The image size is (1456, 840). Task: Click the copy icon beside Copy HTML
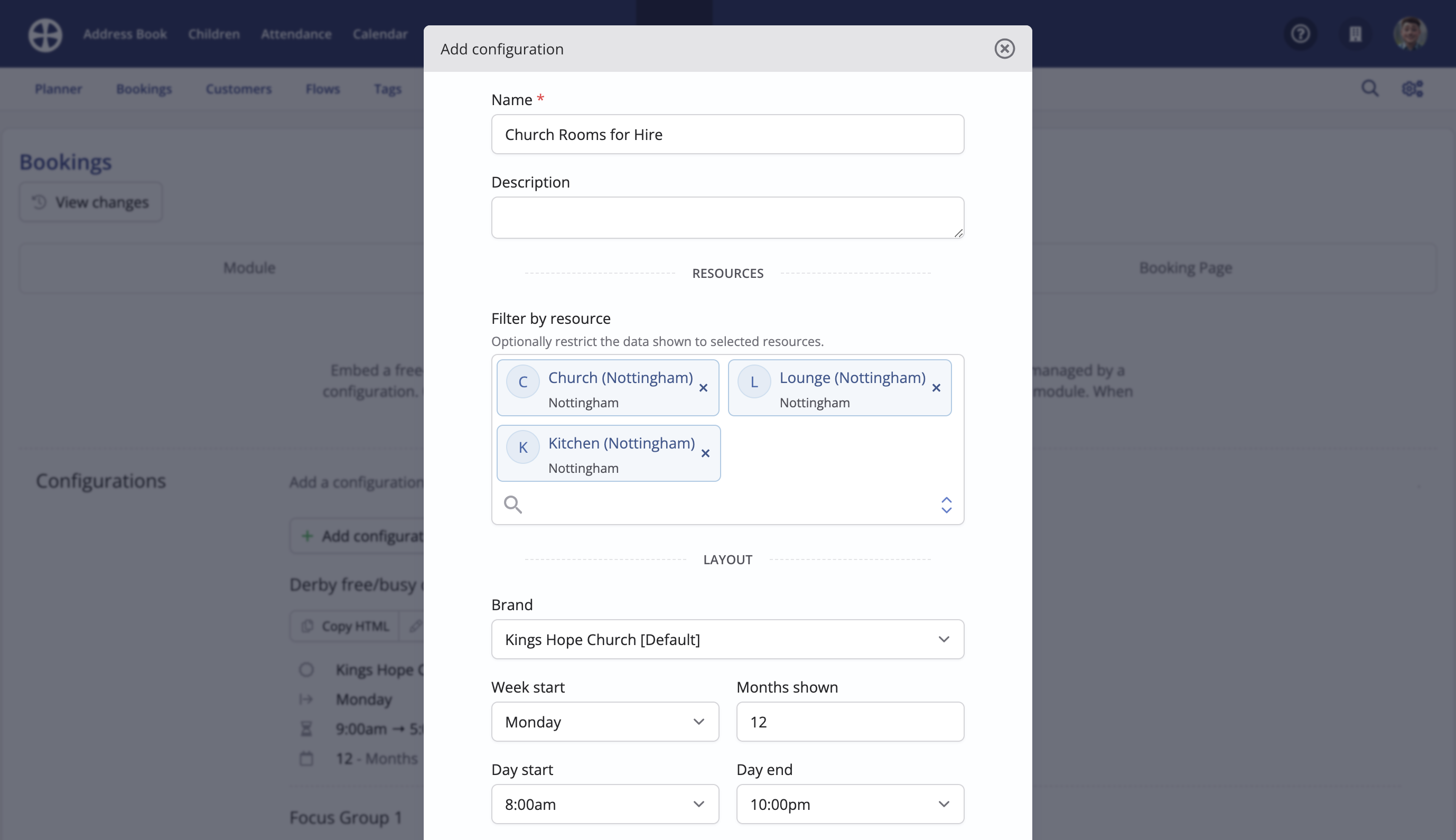307,626
